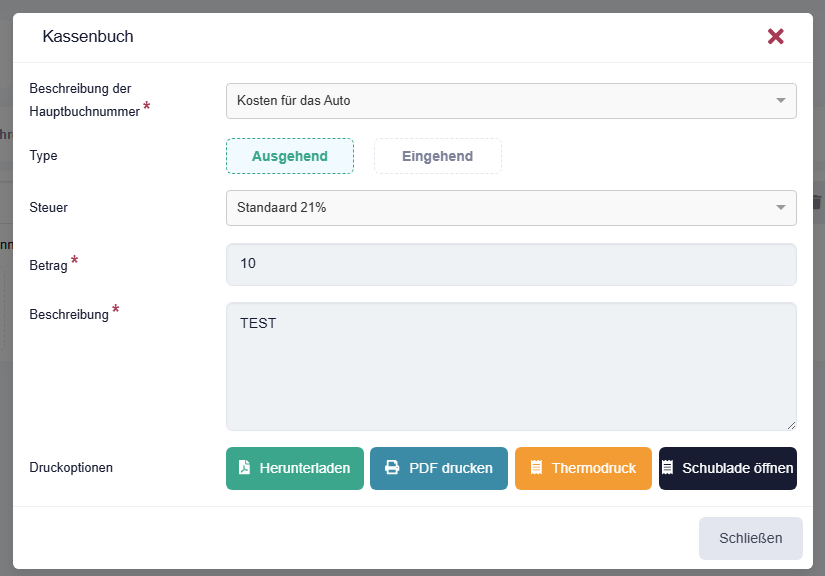Click the receipt icon on Schublade öffnen
This screenshot has width=825, height=576.
point(668,468)
